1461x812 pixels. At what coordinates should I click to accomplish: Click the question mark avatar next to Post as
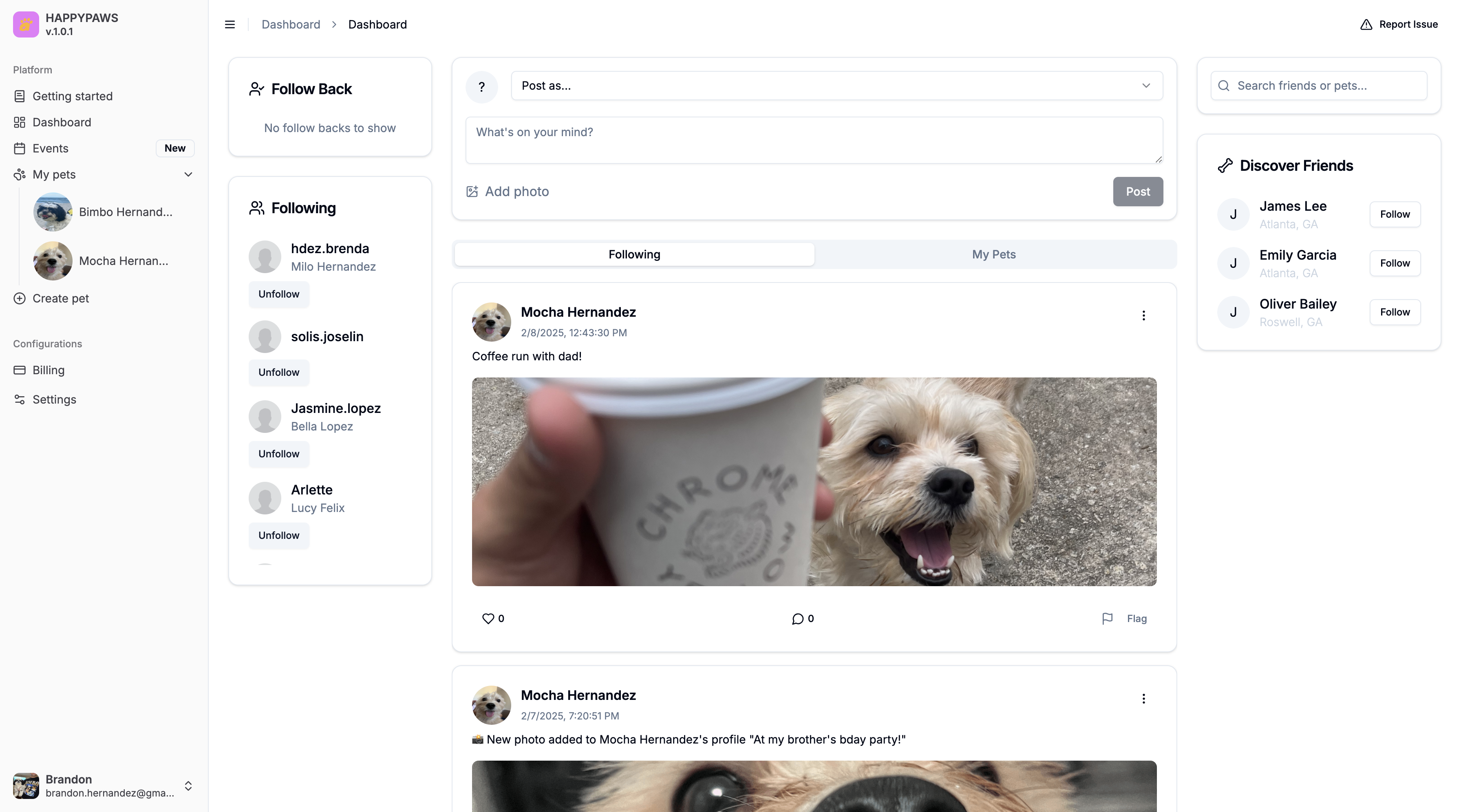pos(481,87)
